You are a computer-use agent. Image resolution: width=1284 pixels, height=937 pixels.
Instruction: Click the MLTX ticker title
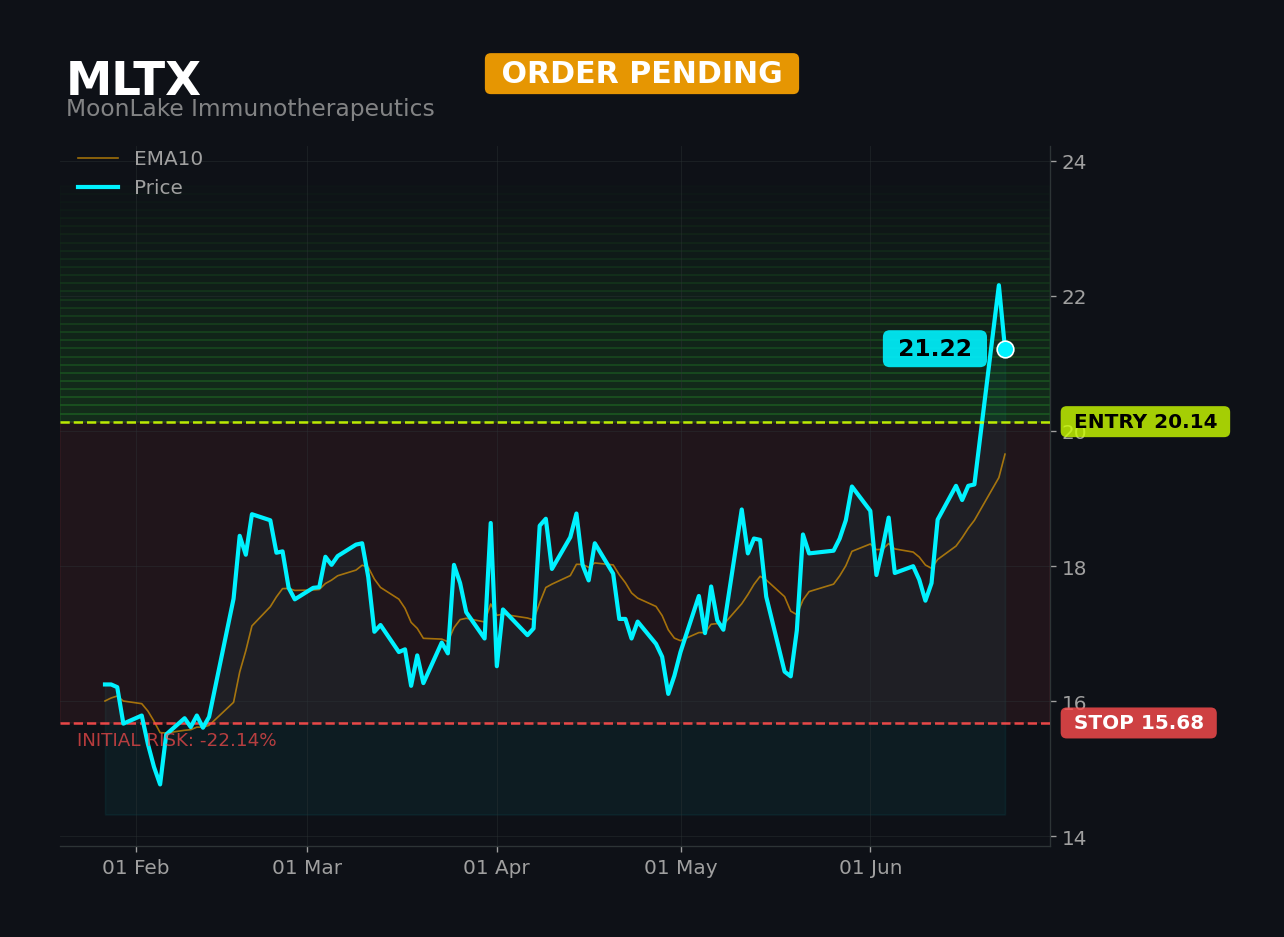(x=133, y=80)
